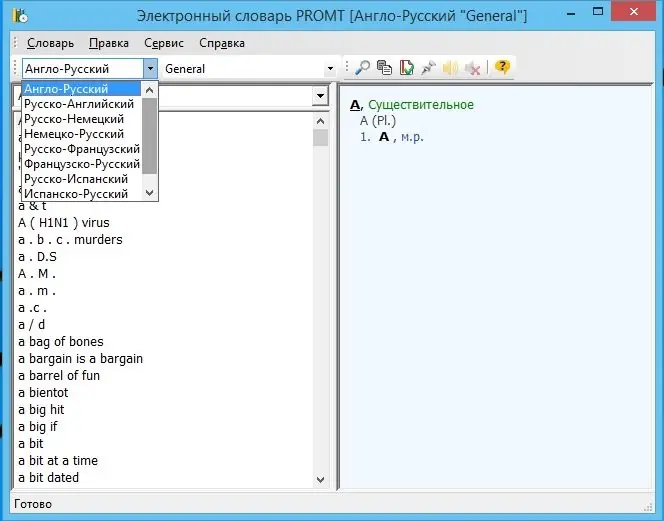Select Французско-Русский in the dropdown list
This screenshot has width=664, height=521.
tap(82, 164)
